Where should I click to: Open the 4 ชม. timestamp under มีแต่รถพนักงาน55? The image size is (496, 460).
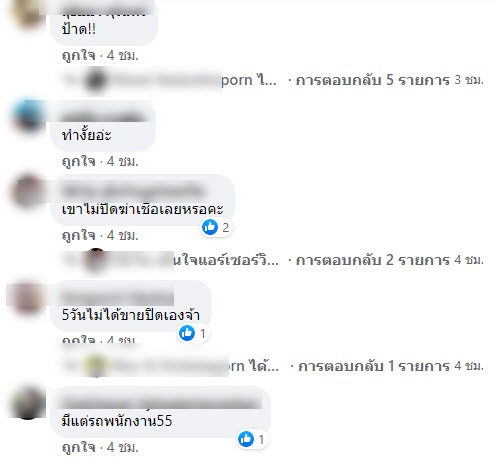pos(122,447)
